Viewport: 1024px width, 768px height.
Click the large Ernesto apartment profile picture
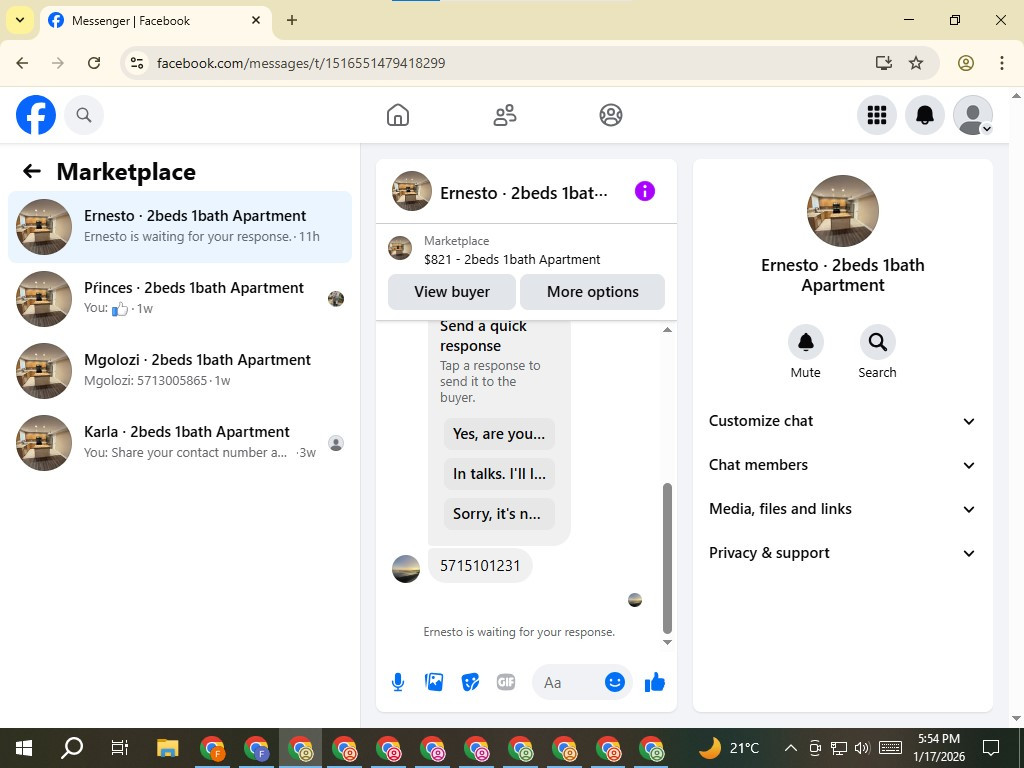click(842, 211)
